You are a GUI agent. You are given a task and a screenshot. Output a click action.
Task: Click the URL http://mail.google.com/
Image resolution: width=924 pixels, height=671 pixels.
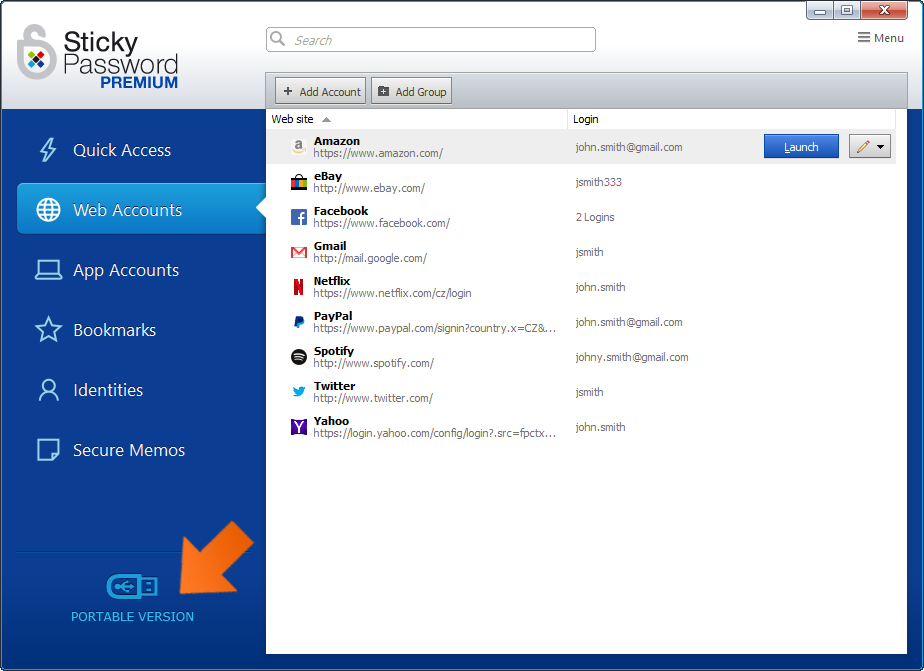[x=370, y=258]
